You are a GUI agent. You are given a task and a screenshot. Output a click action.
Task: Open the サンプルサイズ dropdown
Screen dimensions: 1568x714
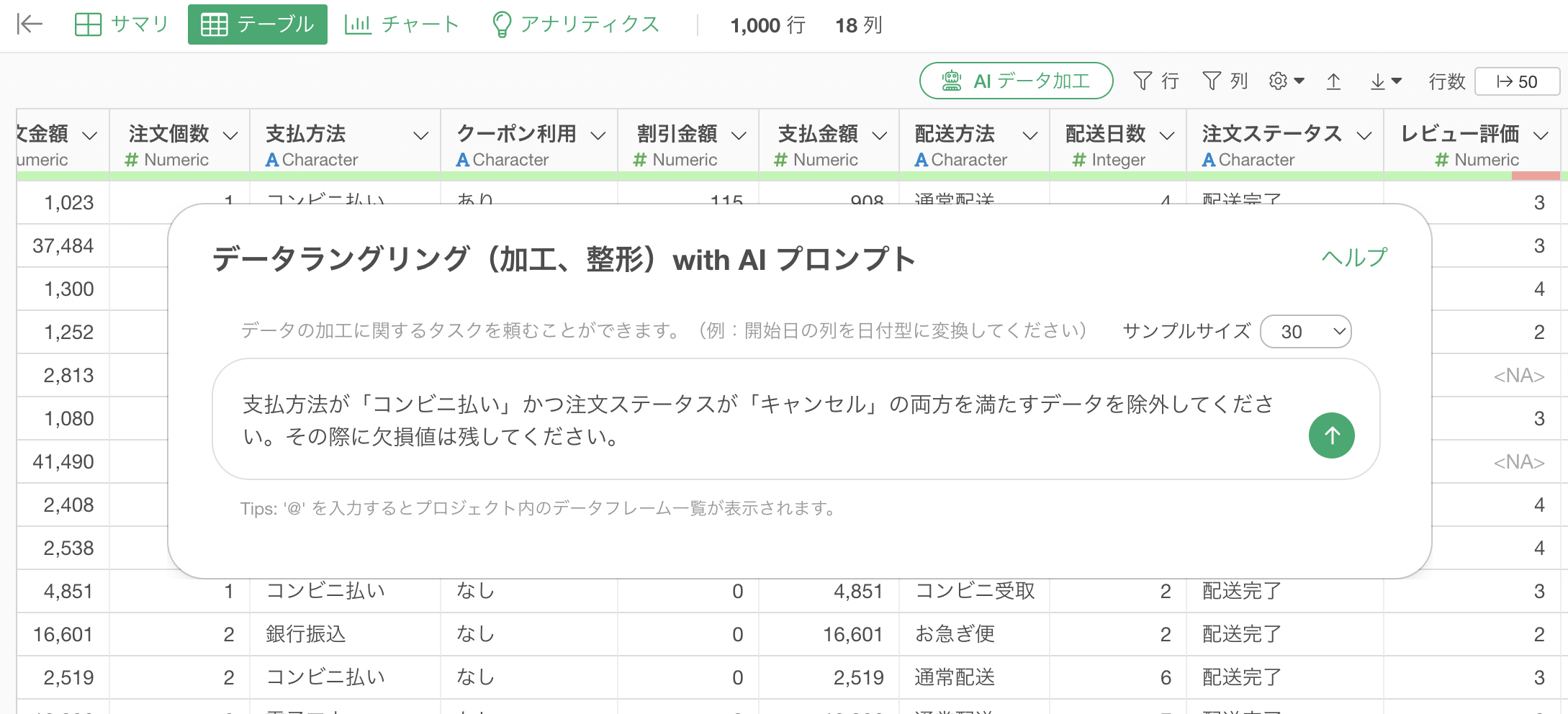1305,332
